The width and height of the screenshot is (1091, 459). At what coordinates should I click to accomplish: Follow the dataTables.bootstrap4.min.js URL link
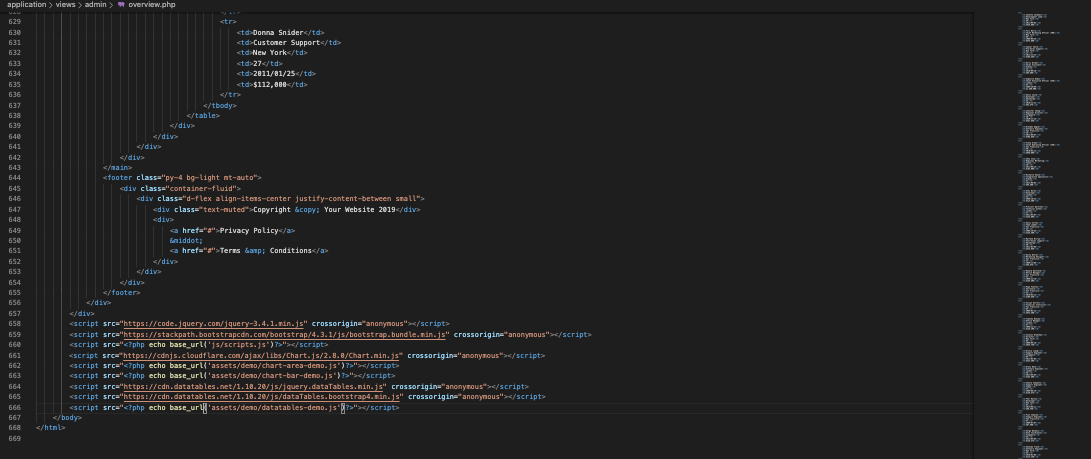[262, 397]
